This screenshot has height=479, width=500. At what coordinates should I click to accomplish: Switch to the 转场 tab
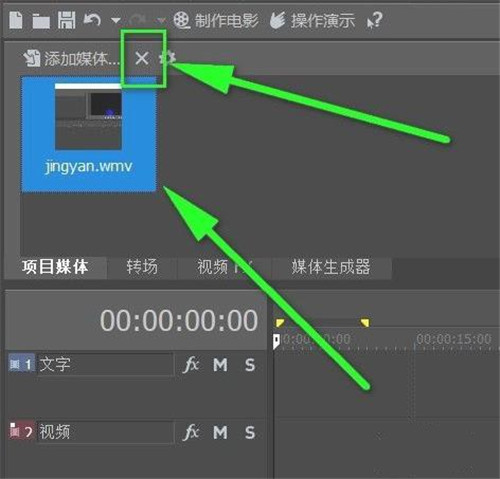(x=142, y=267)
